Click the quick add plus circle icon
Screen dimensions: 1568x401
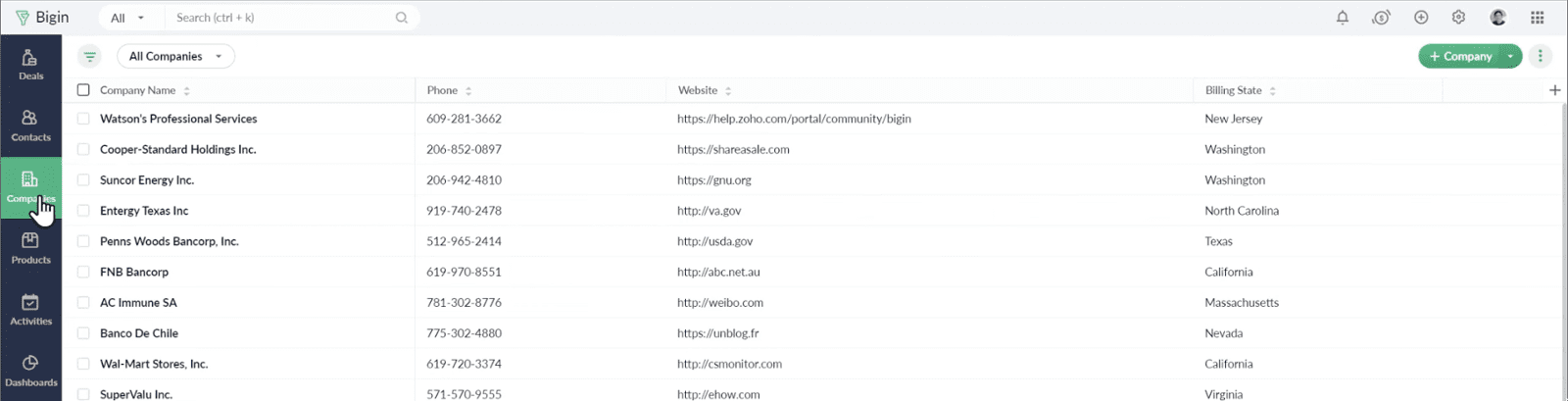tap(1421, 18)
